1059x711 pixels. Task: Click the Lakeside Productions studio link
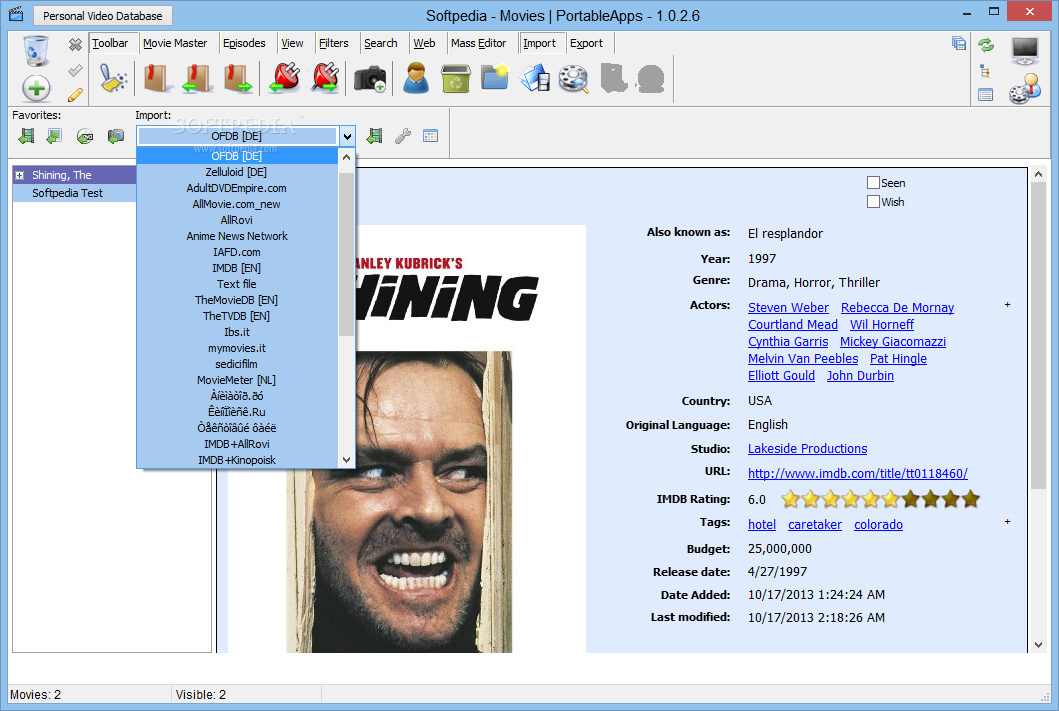[x=807, y=449]
